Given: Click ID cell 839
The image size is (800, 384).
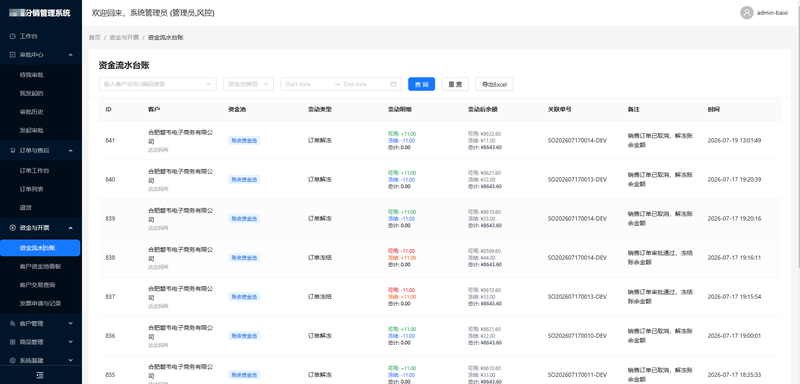Looking at the screenshot, I should (110, 218).
